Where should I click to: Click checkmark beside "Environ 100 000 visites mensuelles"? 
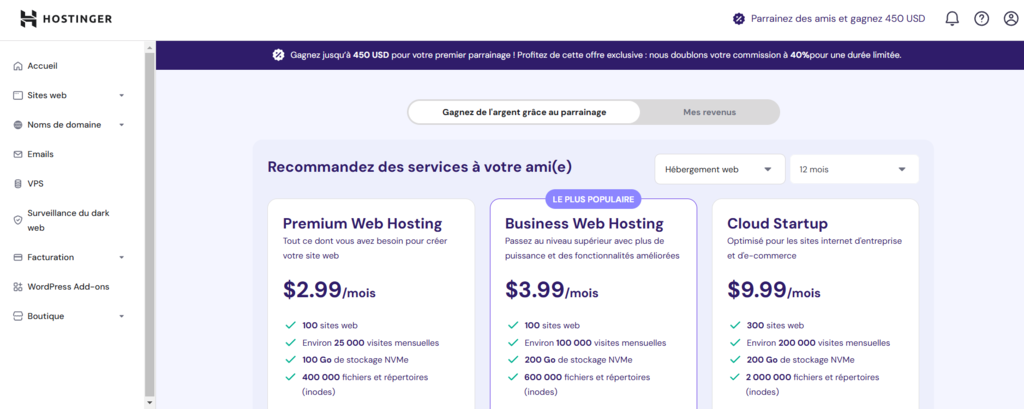coord(511,343)
